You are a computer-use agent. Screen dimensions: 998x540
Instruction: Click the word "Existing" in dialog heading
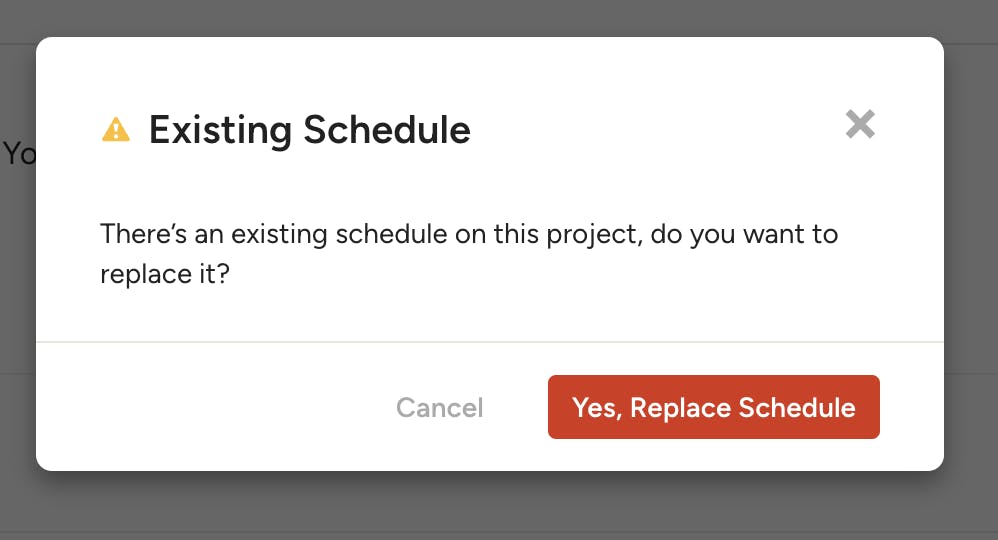[x=220, y=131]
